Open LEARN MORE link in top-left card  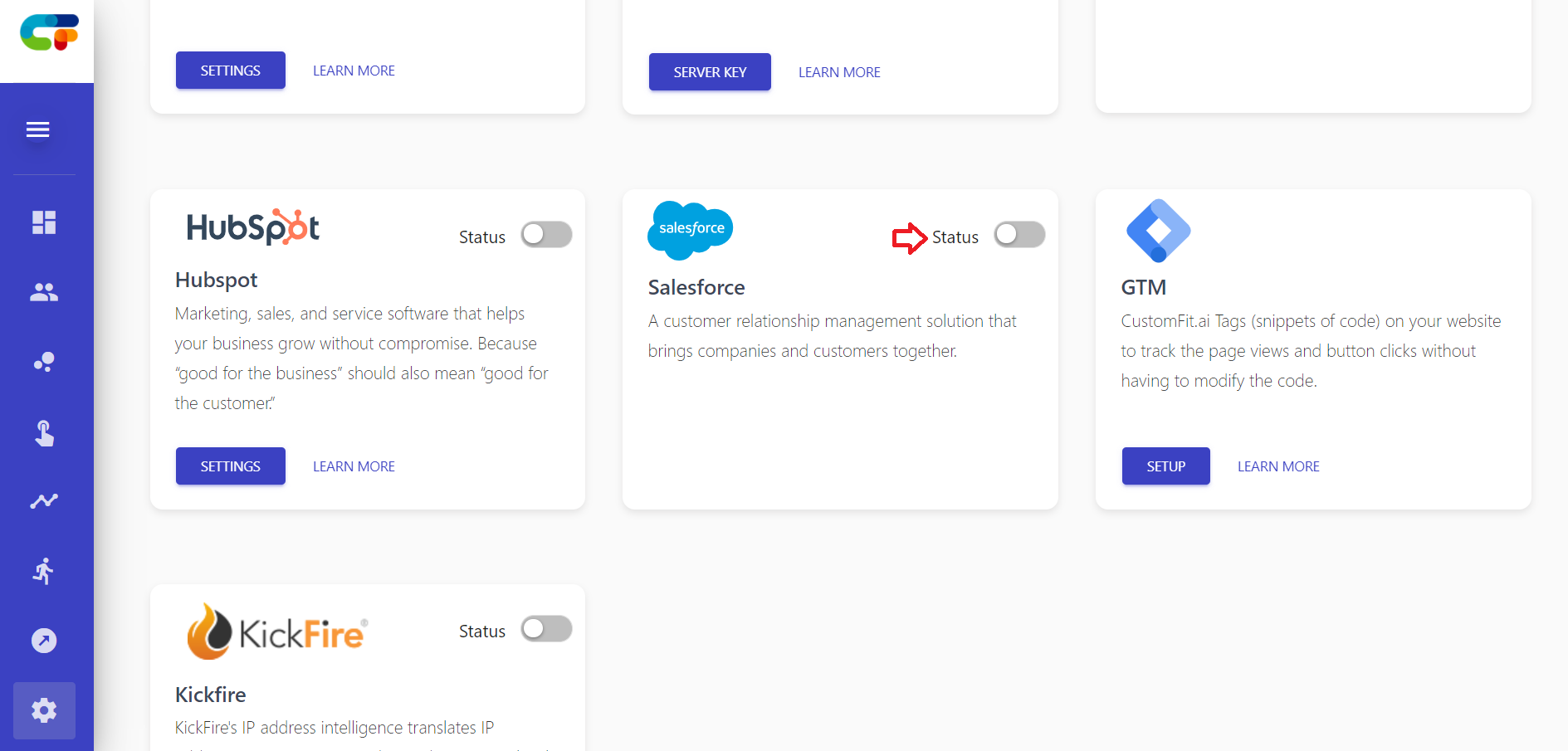click(354, 71)
